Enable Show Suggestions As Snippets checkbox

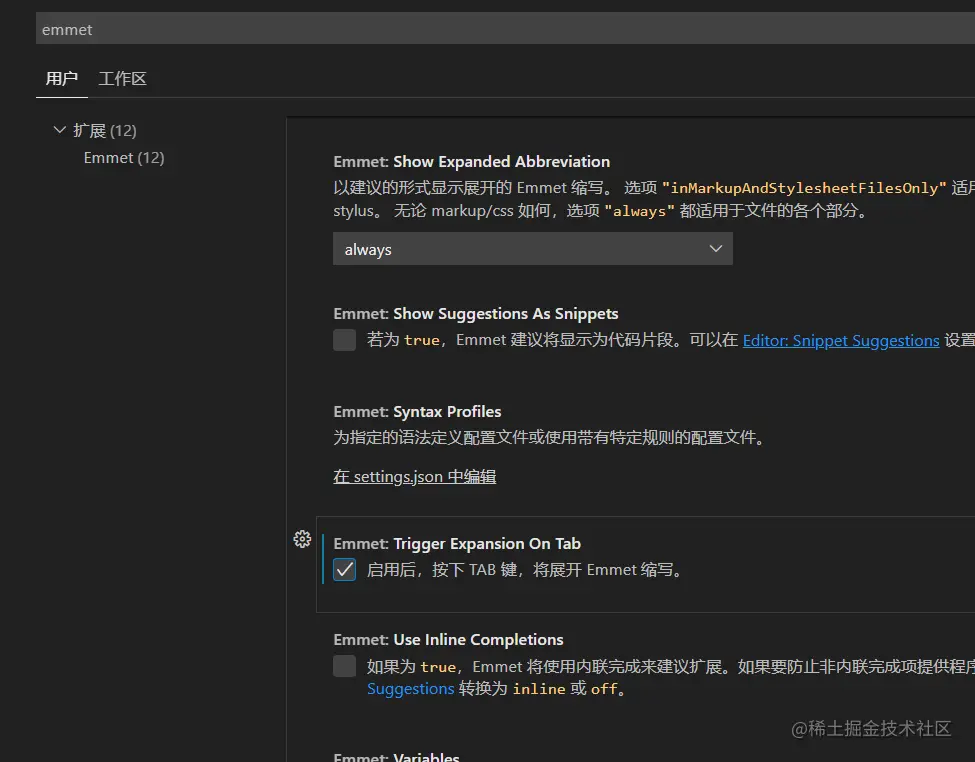tap(345, 340)
